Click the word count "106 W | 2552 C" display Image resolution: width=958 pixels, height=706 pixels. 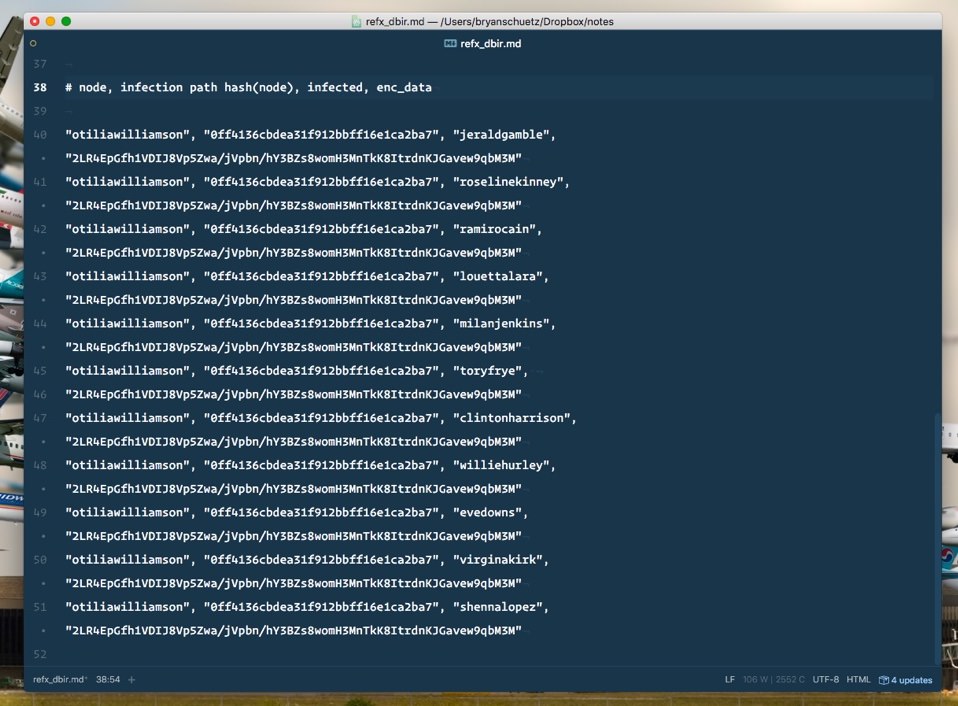point(773,679)
